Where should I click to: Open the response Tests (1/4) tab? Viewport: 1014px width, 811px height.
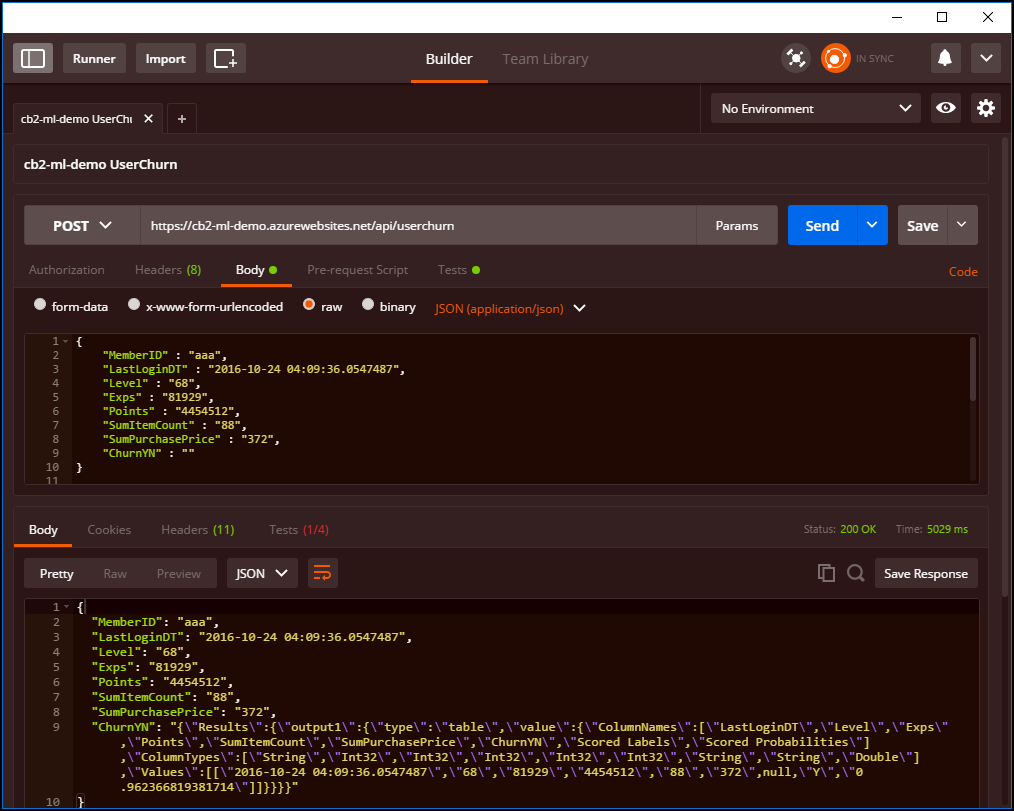point(299,530)
